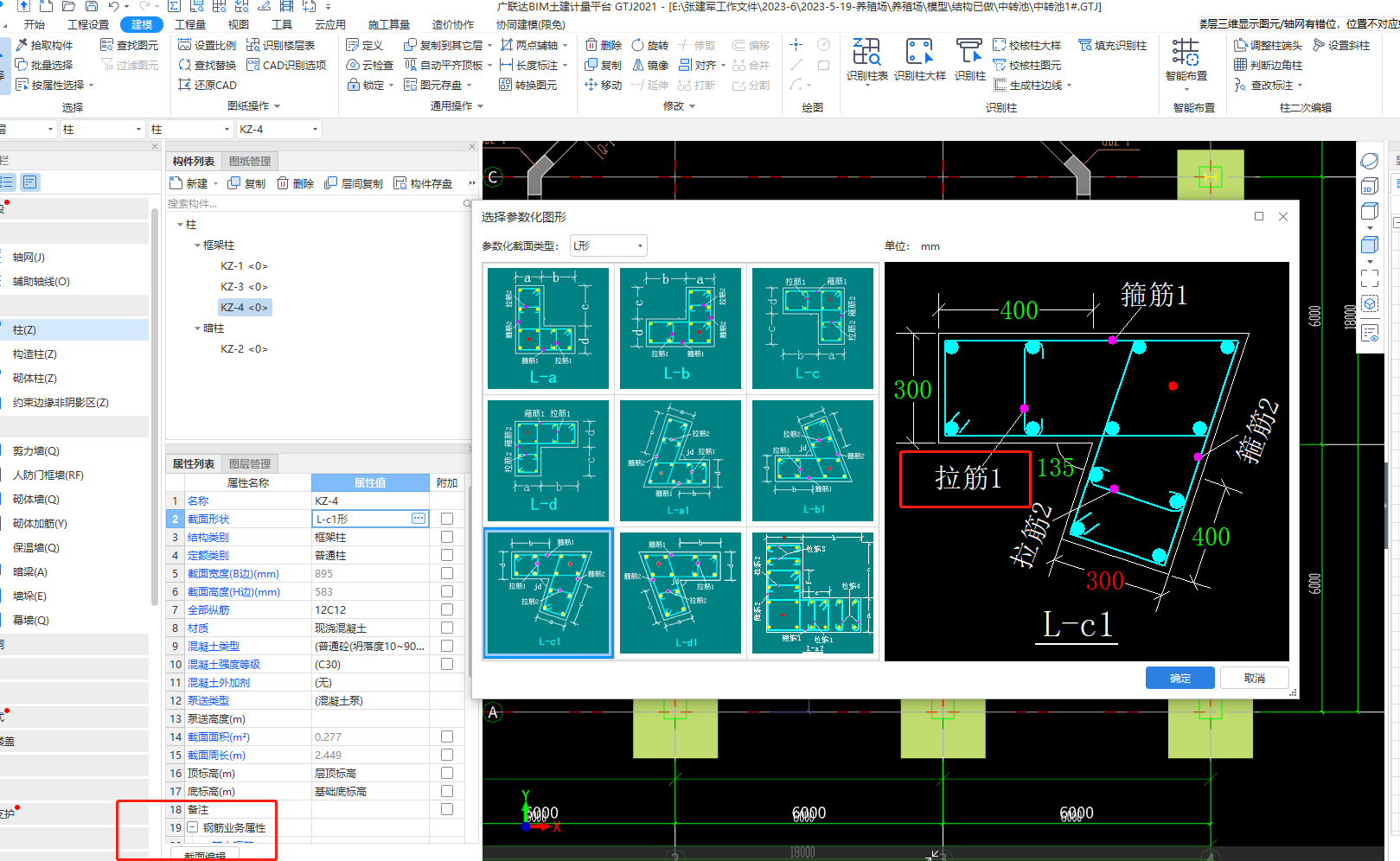Click the 取消 button in dialog
Screen dimensions: 1400x861
[x=1255, y=678]
